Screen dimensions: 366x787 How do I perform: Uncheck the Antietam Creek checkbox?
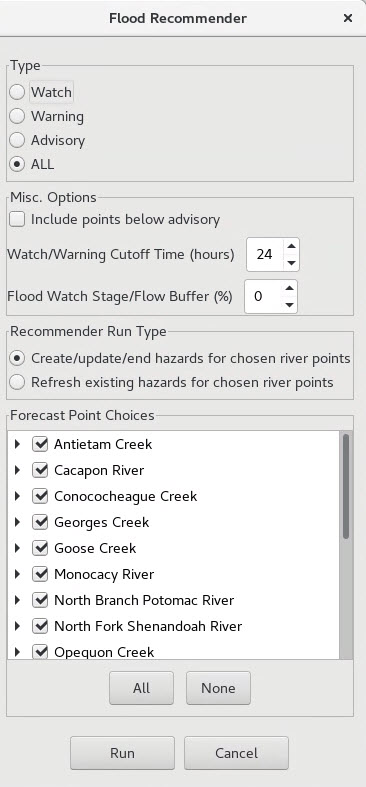[x=40, y=444]
